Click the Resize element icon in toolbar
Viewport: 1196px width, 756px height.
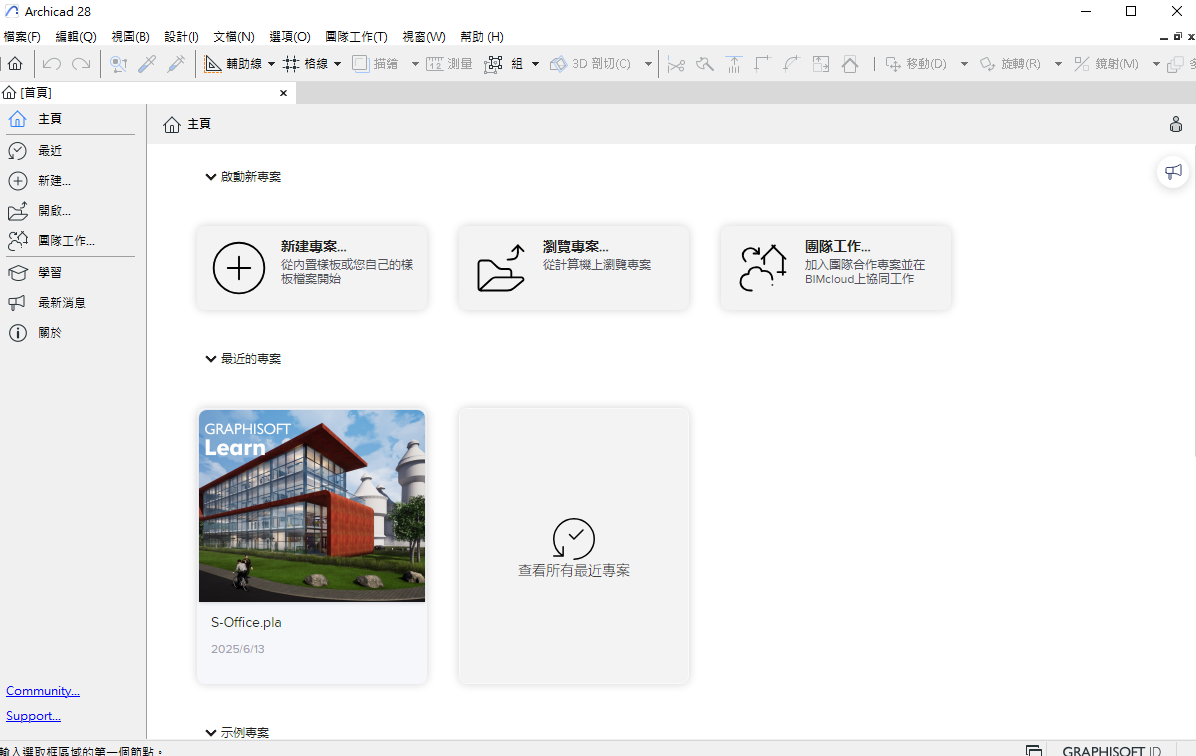(x=821, y=64)
